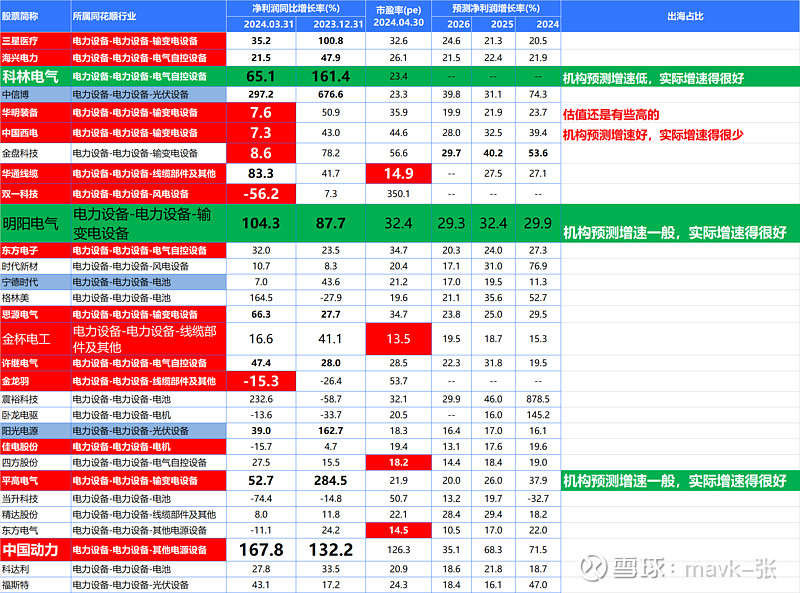The height and width of the screenshot is (593, 800).
Task: Select the 金盘科技 stock cell
Action: tap(35, 153)
